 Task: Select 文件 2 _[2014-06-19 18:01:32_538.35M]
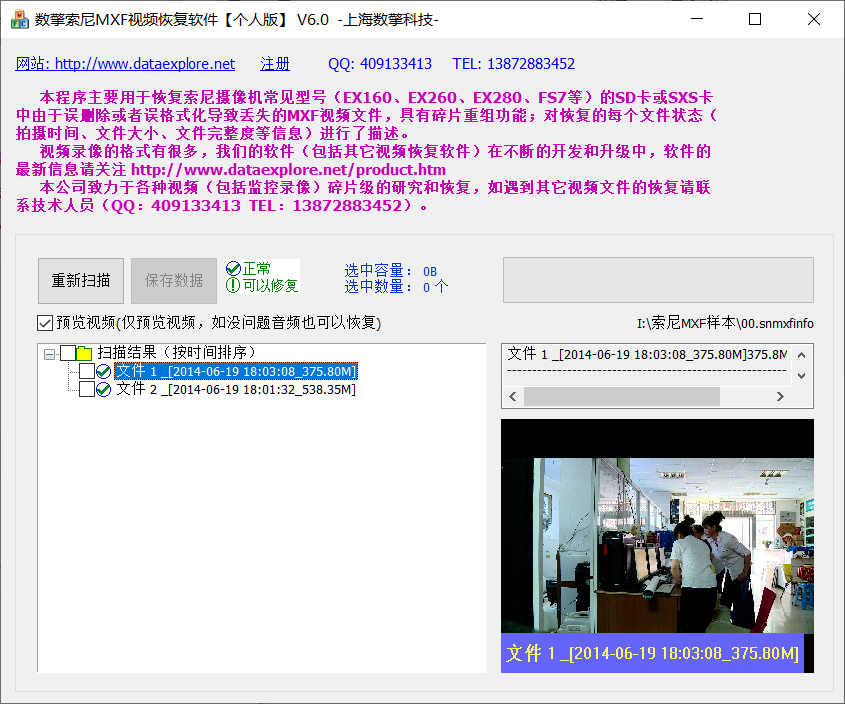[236, 389]
